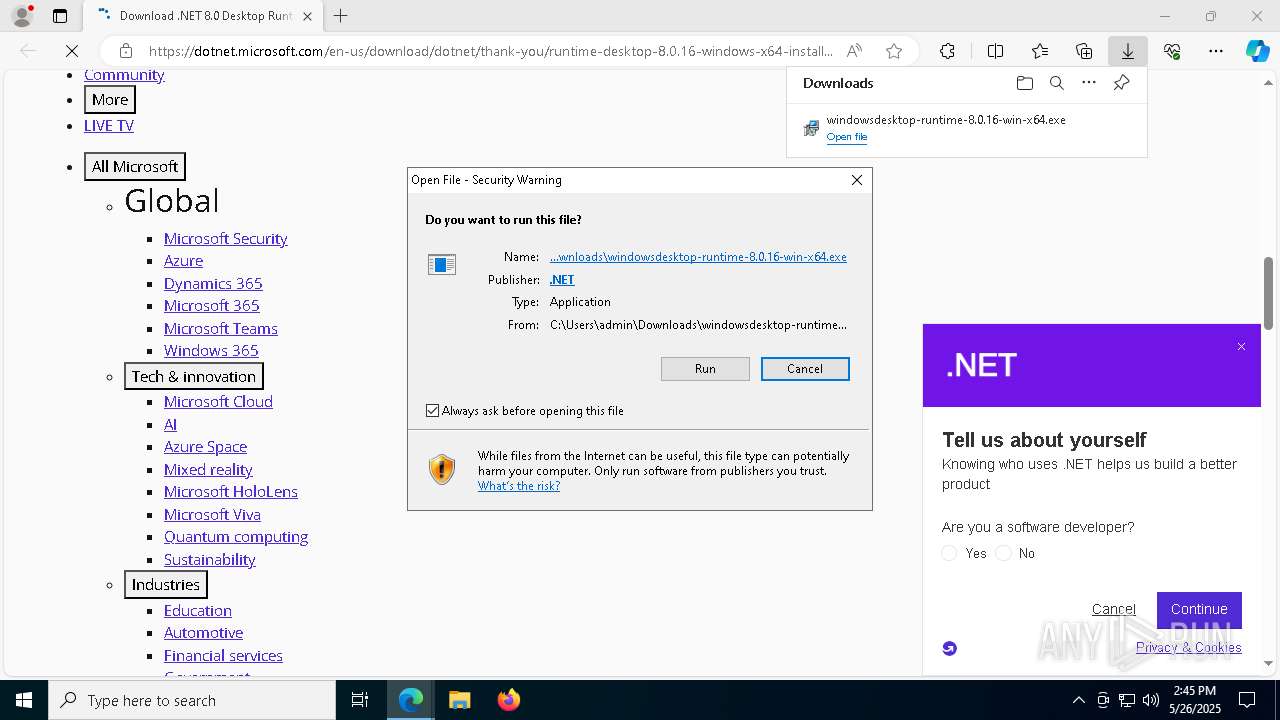The height and width of the screenshot is (720, 1280).
Task: Enable Split screen view
Action: tap(995, 51)
